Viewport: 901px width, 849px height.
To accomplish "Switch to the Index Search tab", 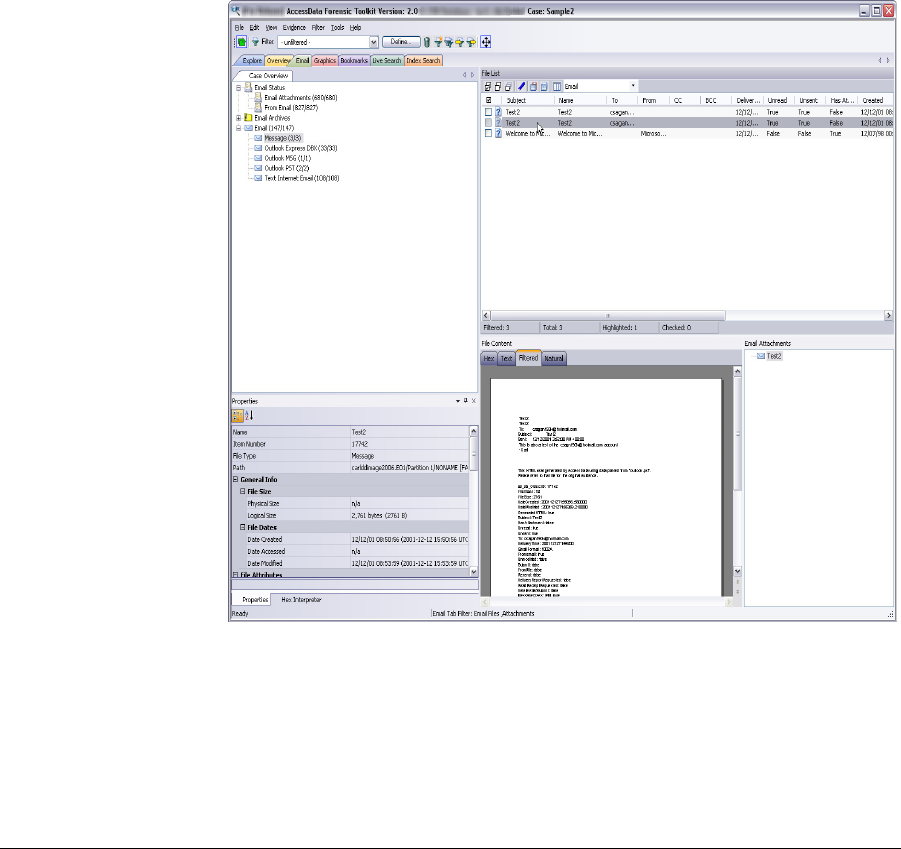I will [x=423, y=60].
